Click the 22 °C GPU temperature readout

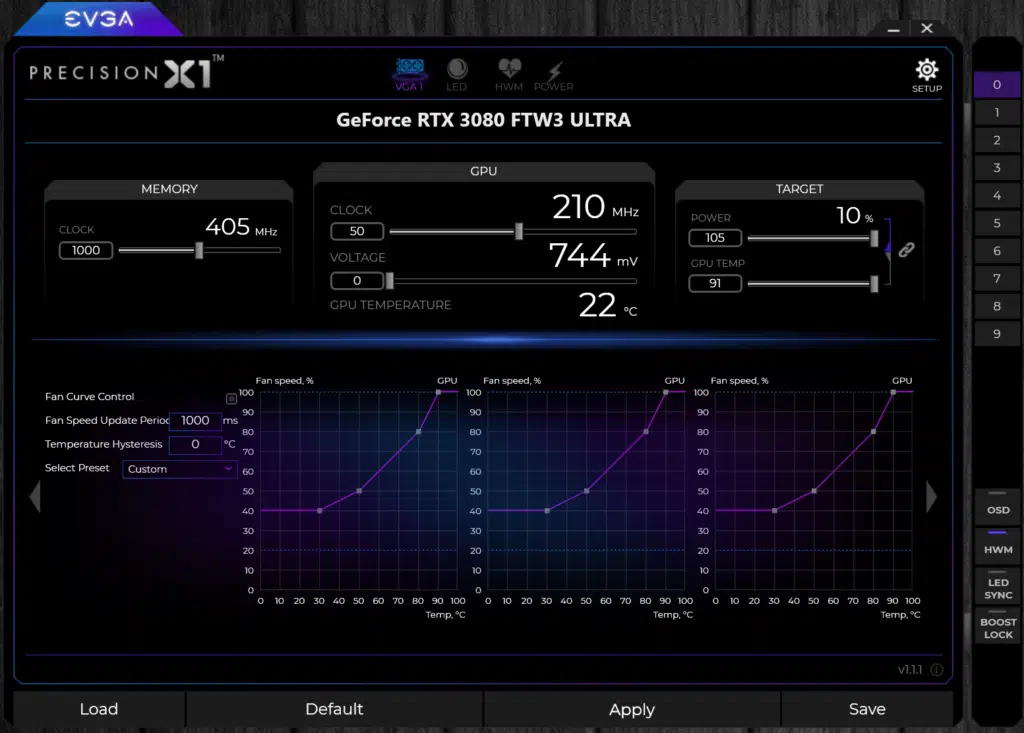click(607, 306)
